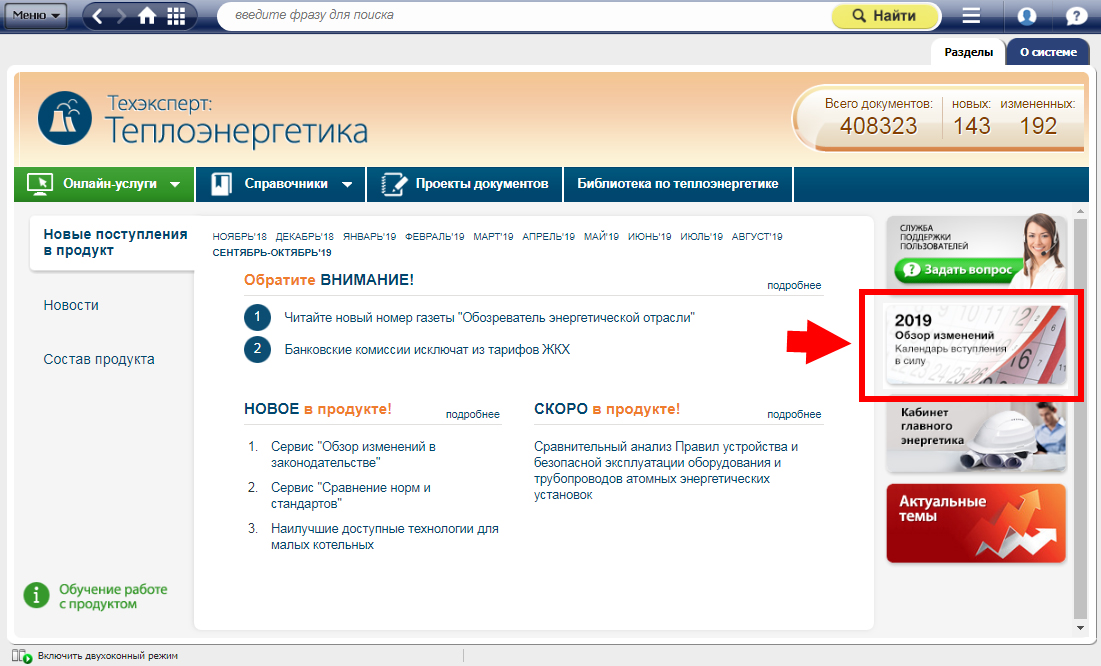Open the hamburger list icon
This screenshot has height=666, width=1101.
point(971,16)
